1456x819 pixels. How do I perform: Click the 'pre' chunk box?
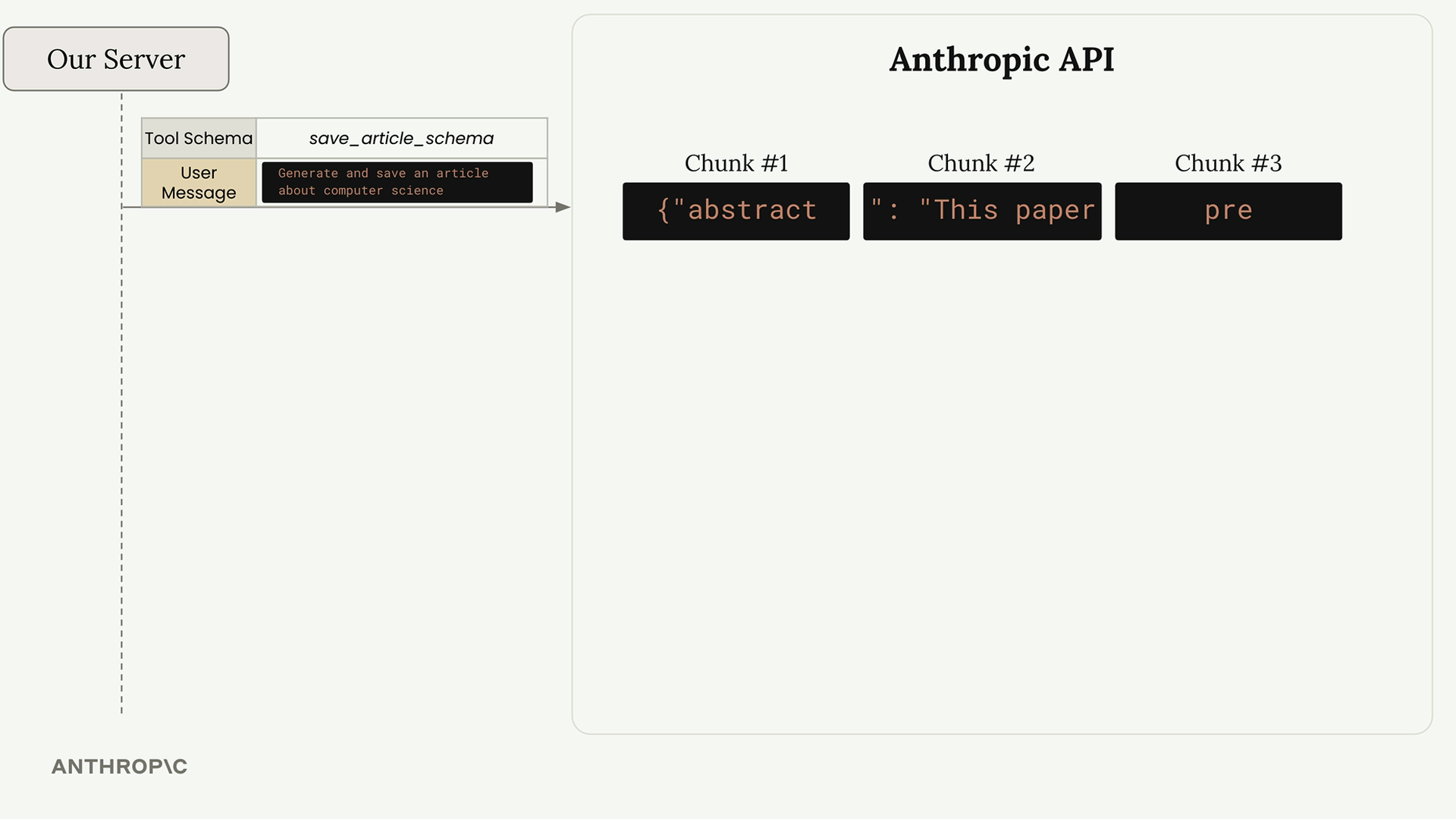tap(1228, 211)
